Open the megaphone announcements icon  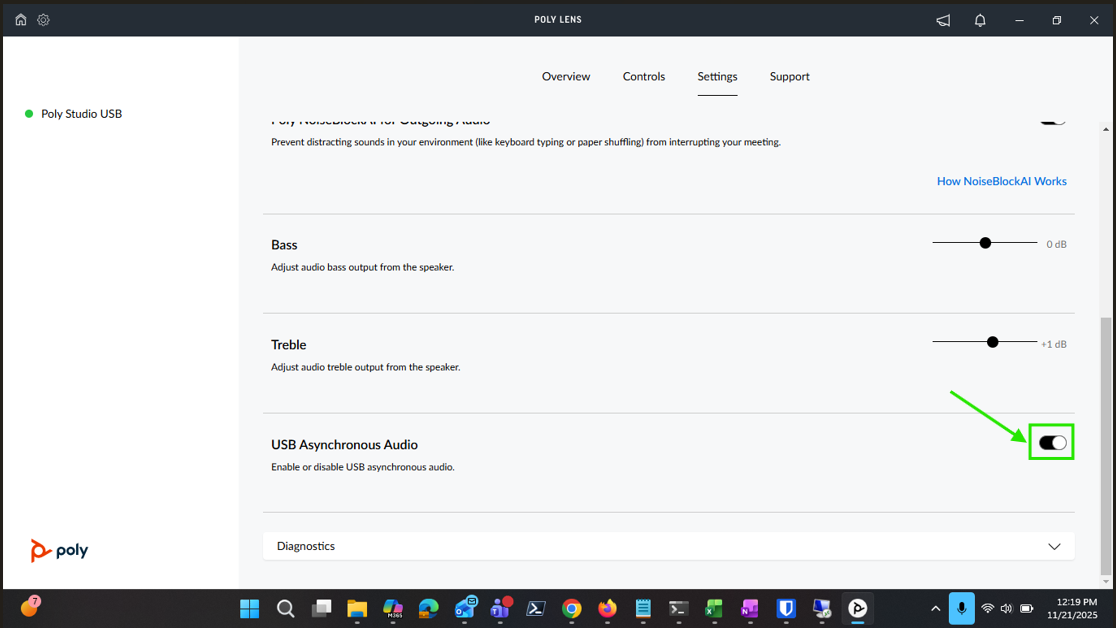(x=943, y=20)
